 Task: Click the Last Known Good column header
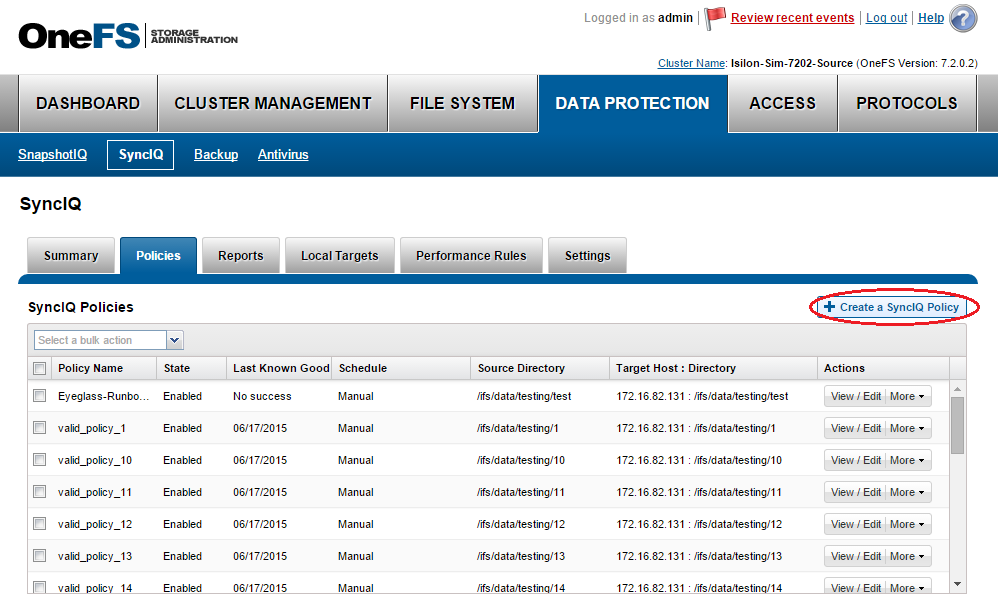[x=281, y=368]
